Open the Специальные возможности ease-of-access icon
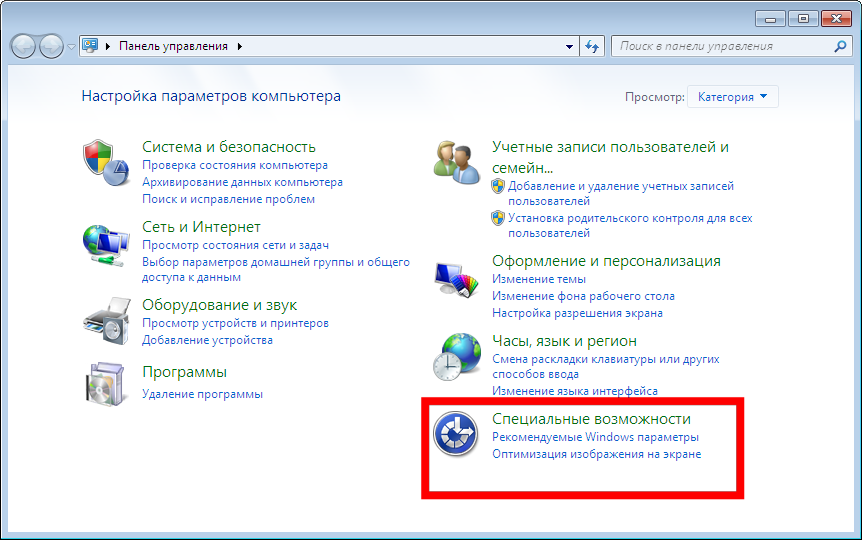 tap(455, 434)
